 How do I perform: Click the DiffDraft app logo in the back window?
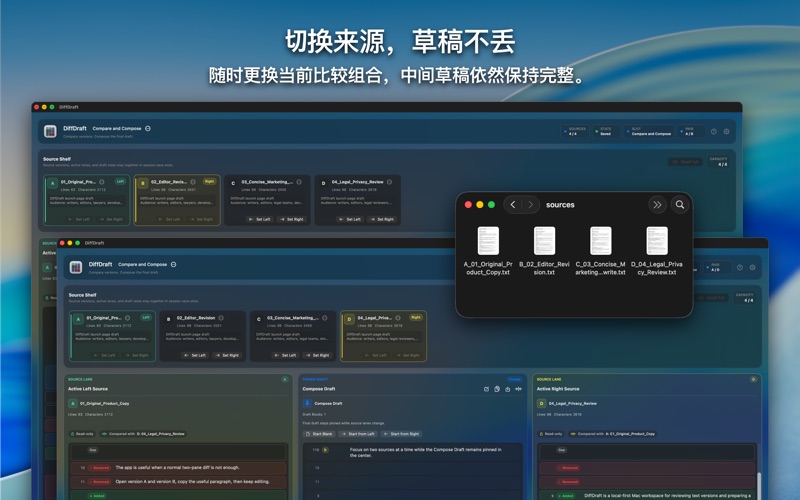pos(50,131)
